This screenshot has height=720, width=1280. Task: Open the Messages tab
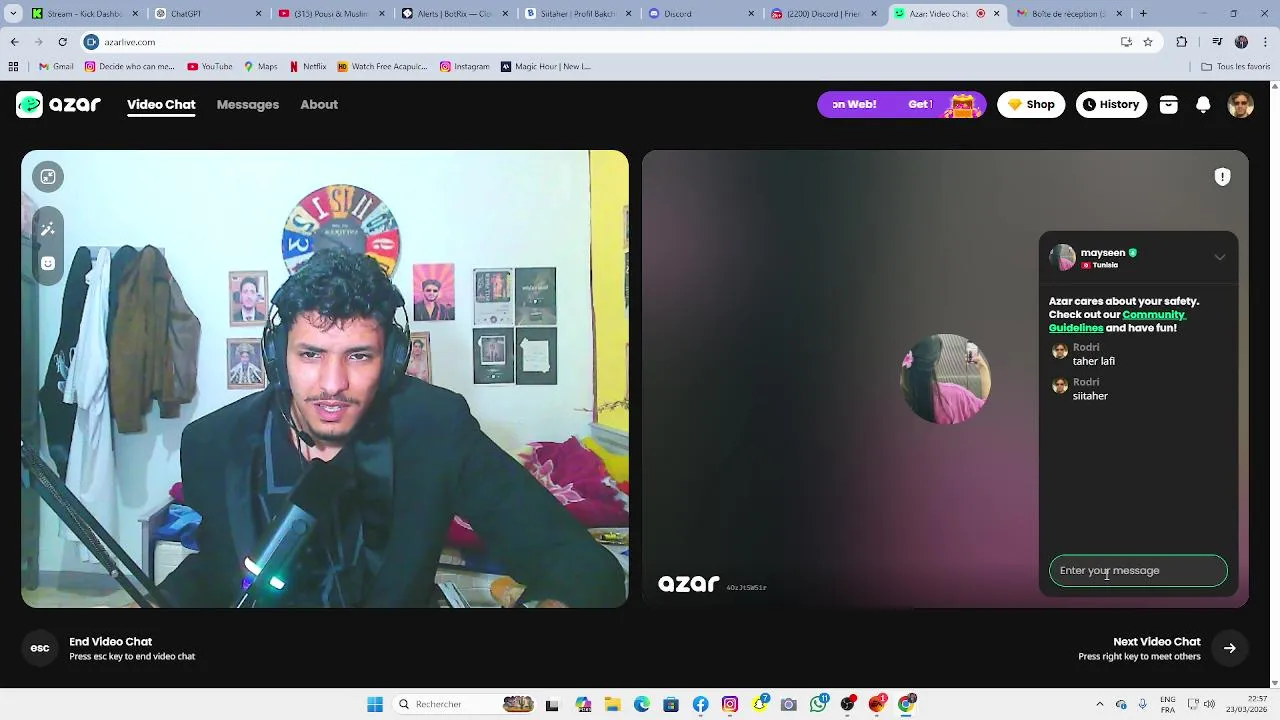248,104
